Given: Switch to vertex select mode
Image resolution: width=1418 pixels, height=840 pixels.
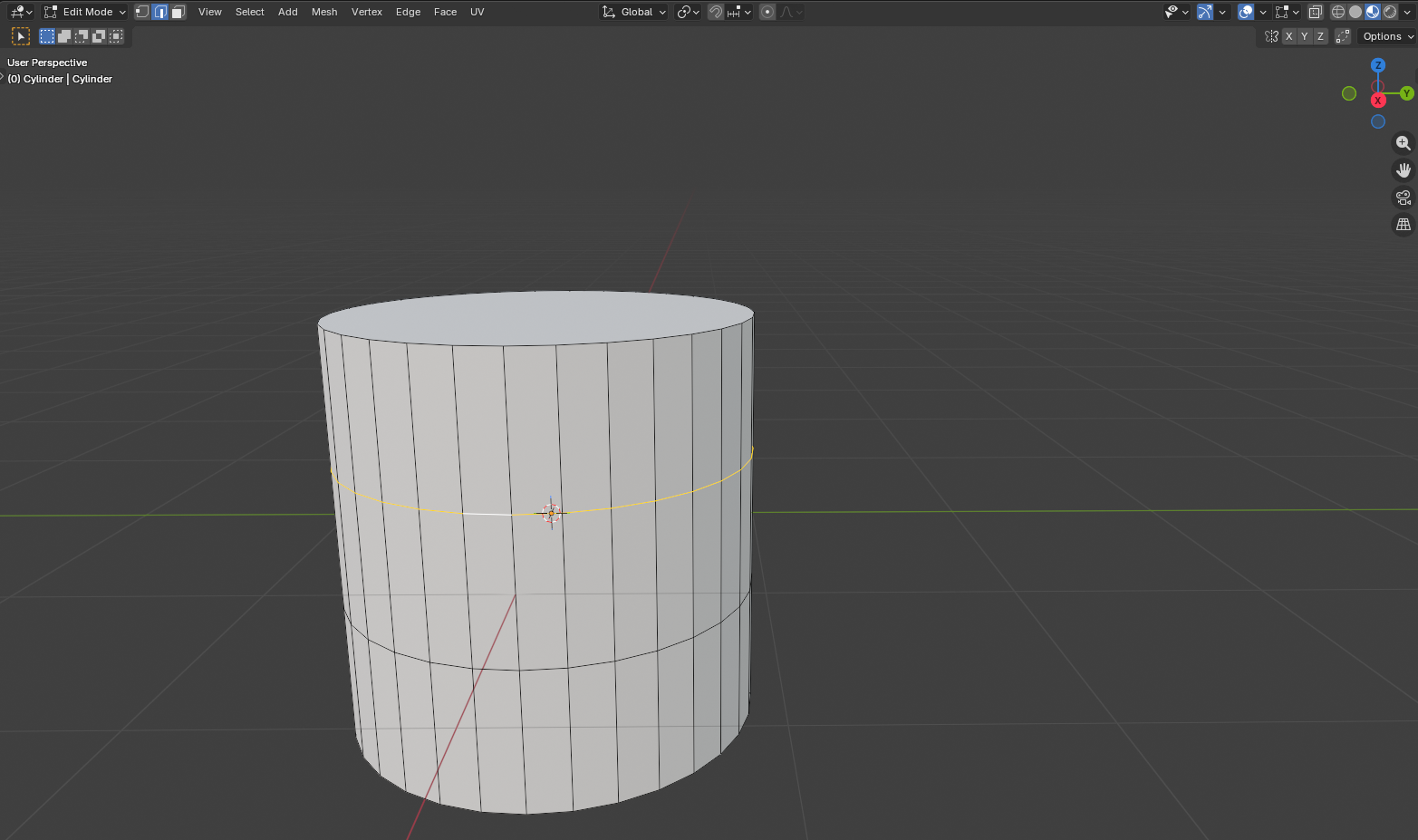Looking at the screenshot, I should click(142, 12).
